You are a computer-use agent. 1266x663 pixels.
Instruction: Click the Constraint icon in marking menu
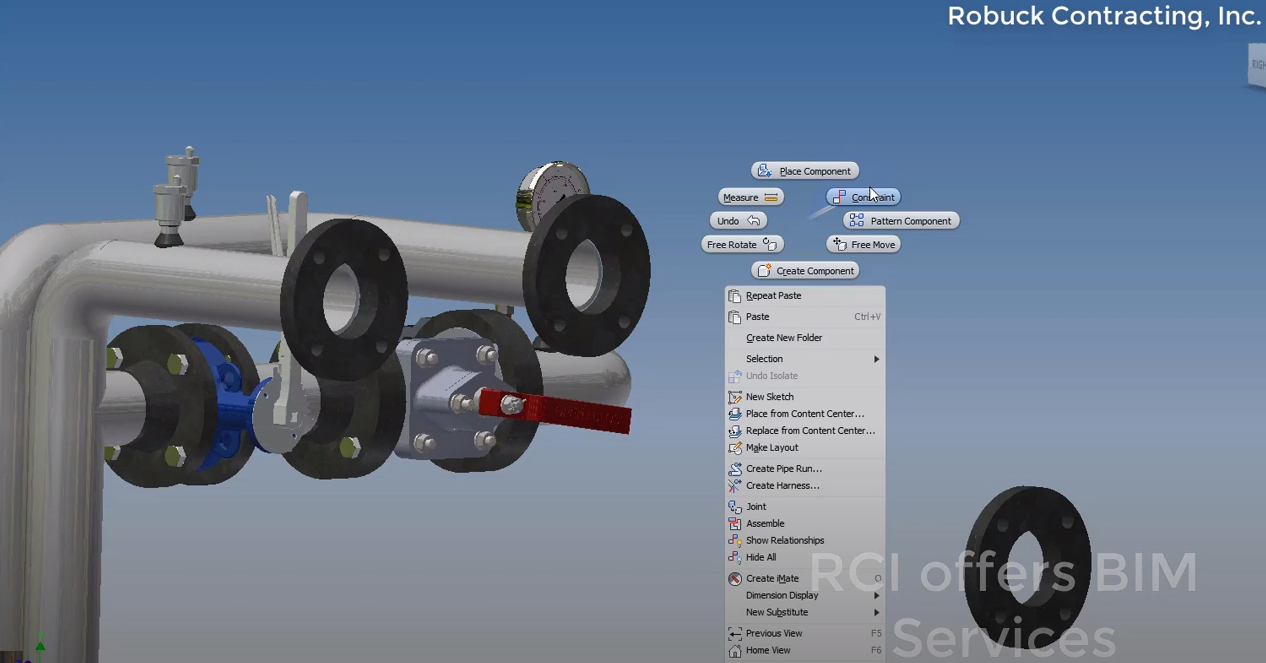(839, 197)
